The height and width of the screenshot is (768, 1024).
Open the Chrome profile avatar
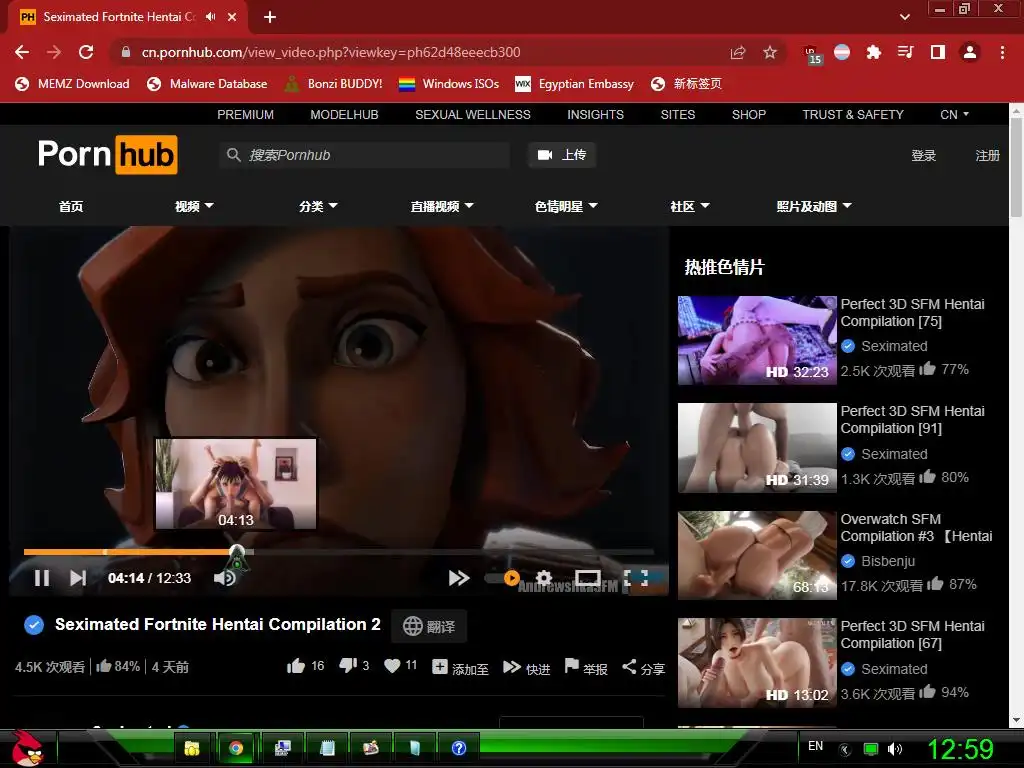tap(970, 52)
